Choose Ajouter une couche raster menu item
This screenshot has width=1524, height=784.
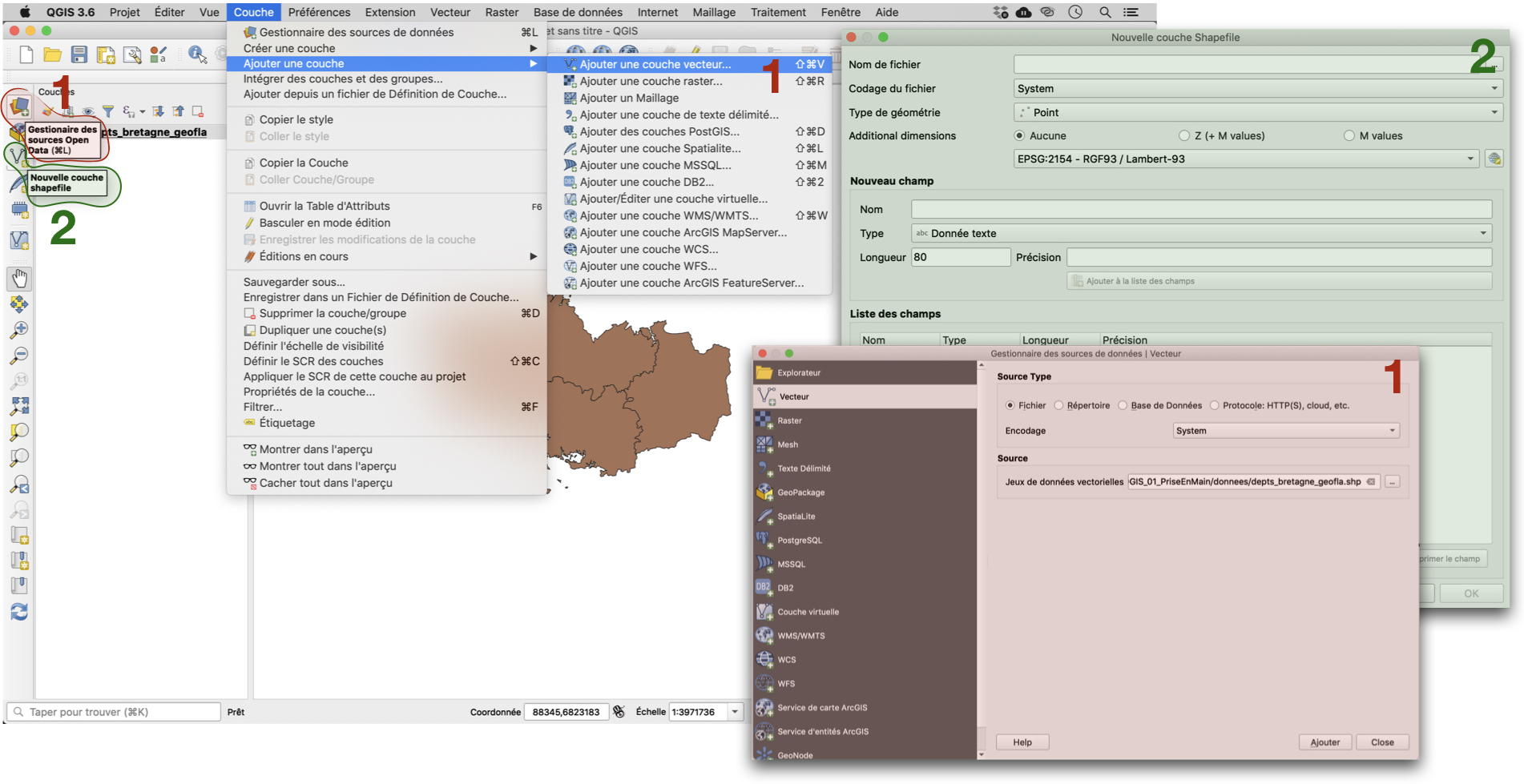pyautogui.click(x=651, y=81)
